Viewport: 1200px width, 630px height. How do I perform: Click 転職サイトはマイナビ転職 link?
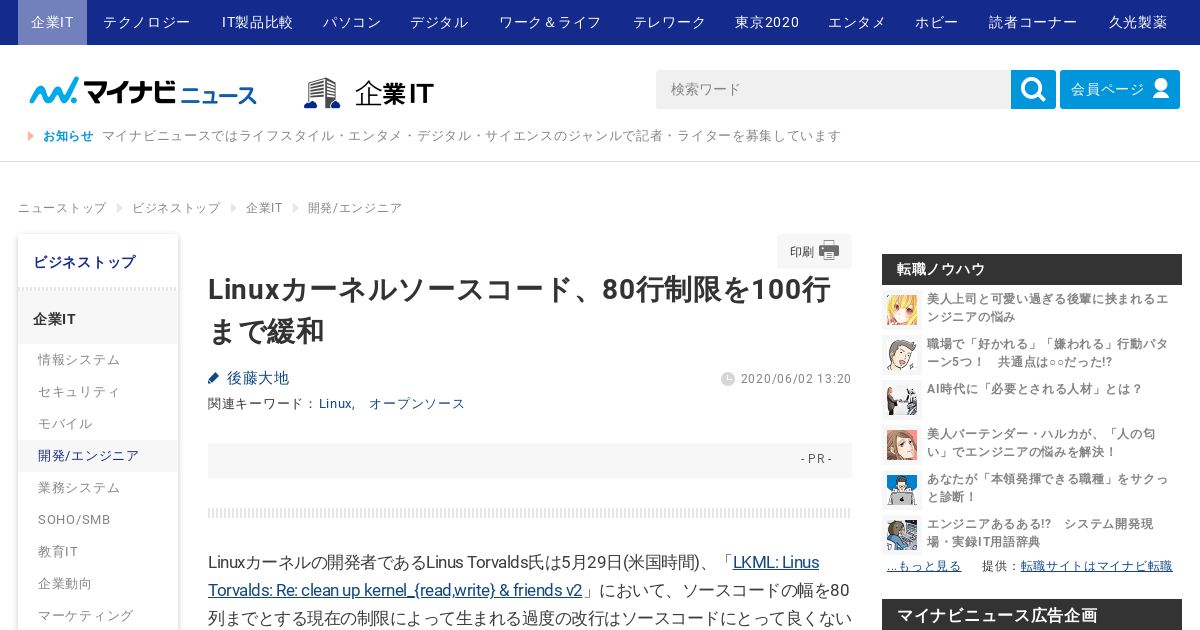point(1096,566)
